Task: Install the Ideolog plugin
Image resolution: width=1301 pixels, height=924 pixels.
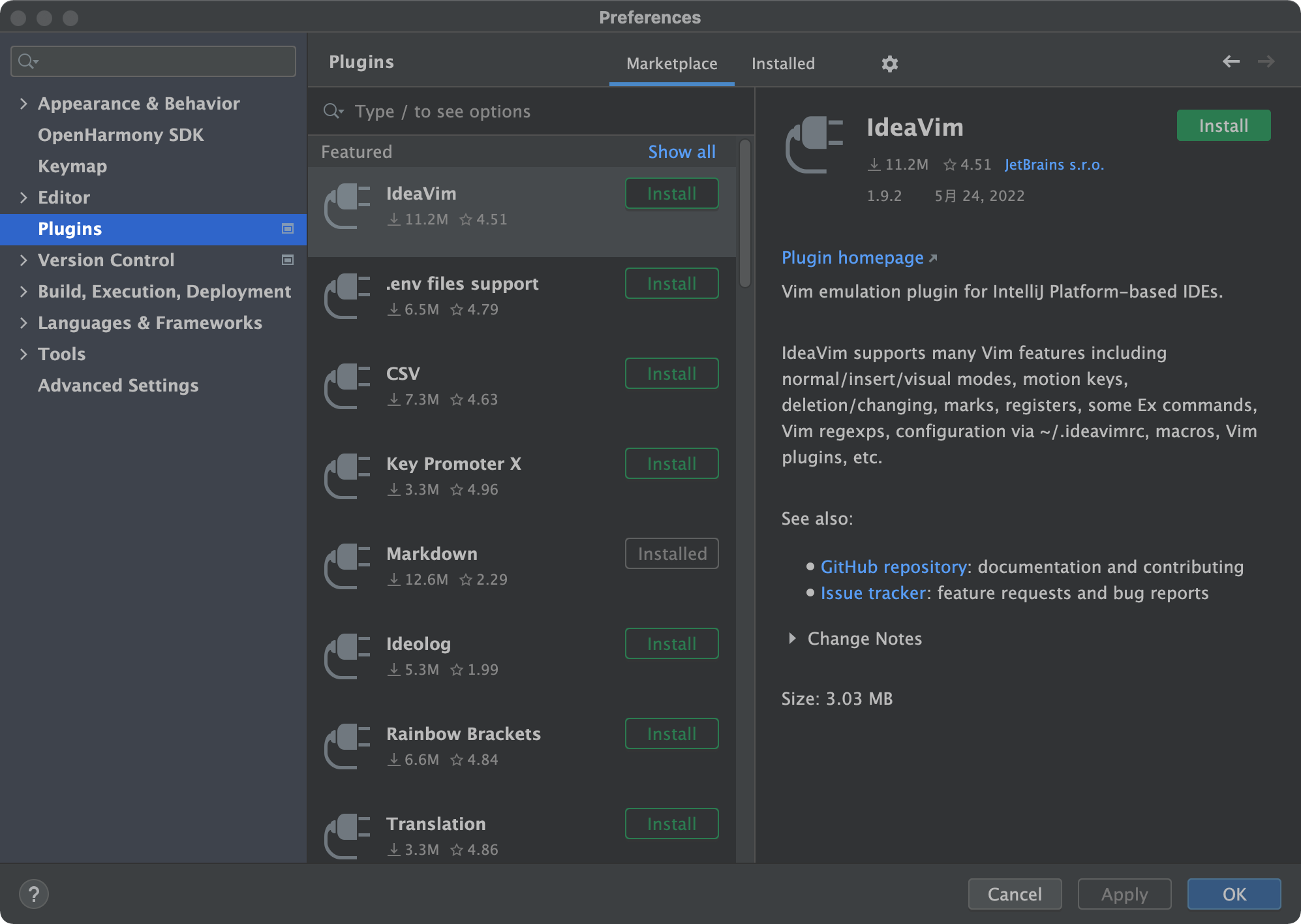Action: (x=671, y=643)
